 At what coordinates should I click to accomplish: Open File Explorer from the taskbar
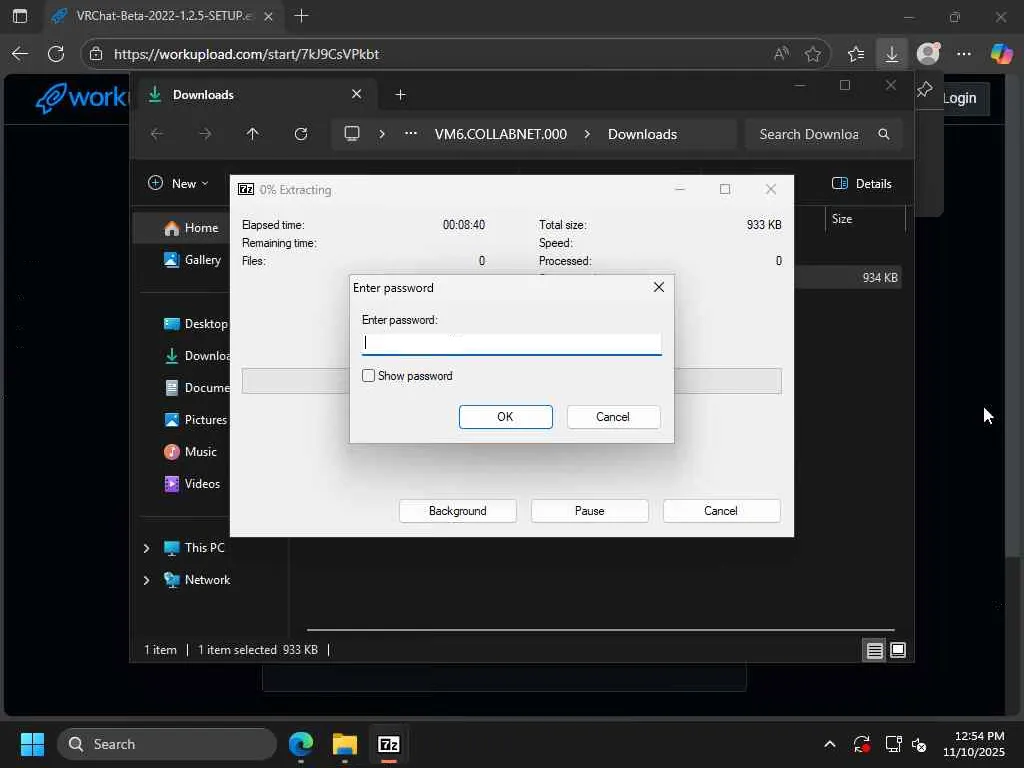coord(345,744)
